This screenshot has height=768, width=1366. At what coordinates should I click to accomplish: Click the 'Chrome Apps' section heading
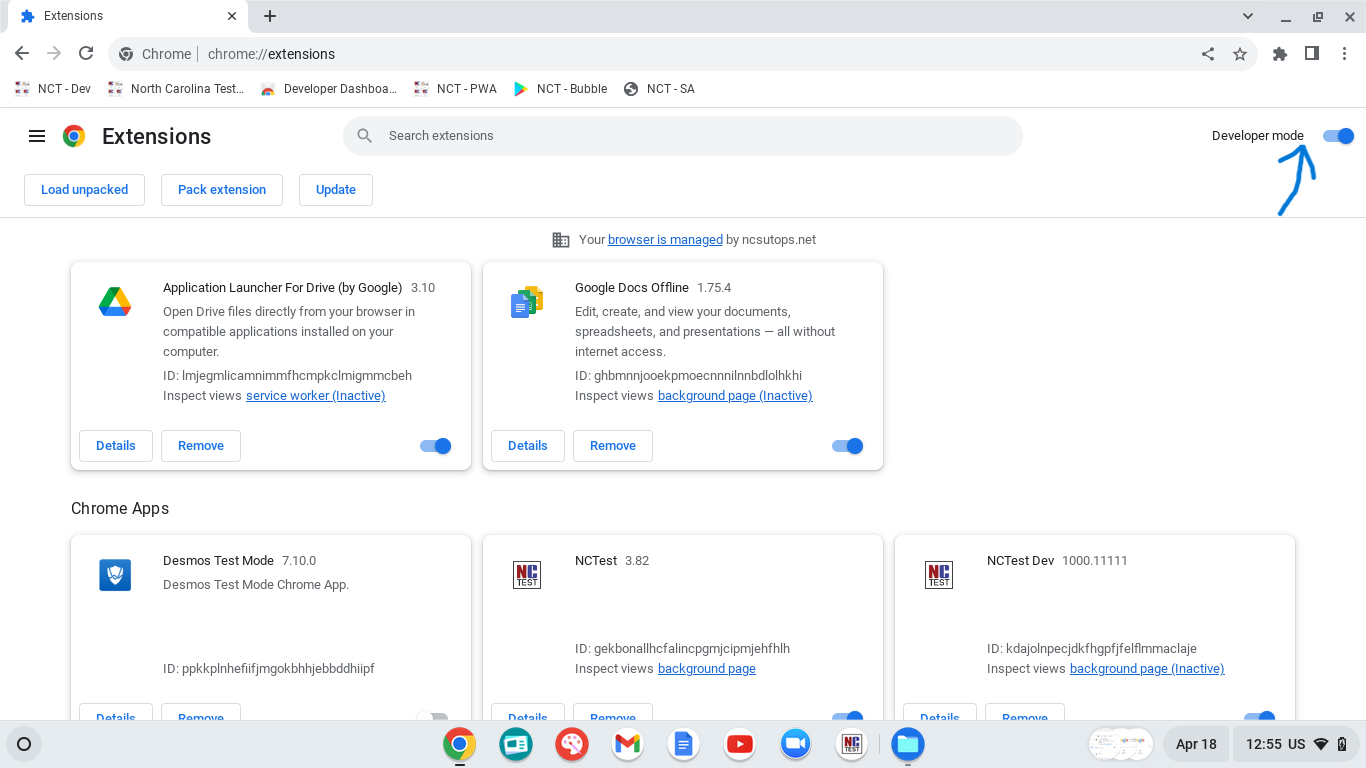tap(120, 509)
